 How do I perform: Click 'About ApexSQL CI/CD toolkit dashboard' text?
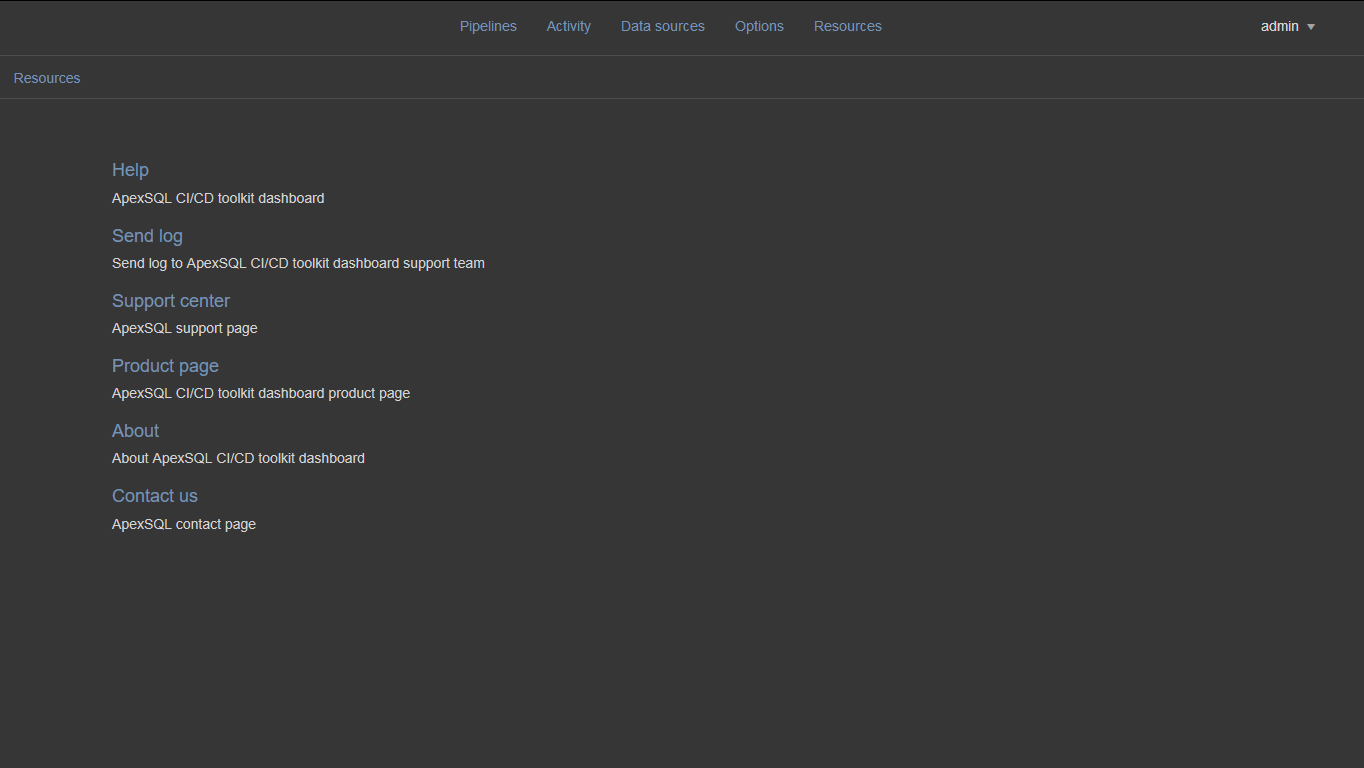(238, 458)
